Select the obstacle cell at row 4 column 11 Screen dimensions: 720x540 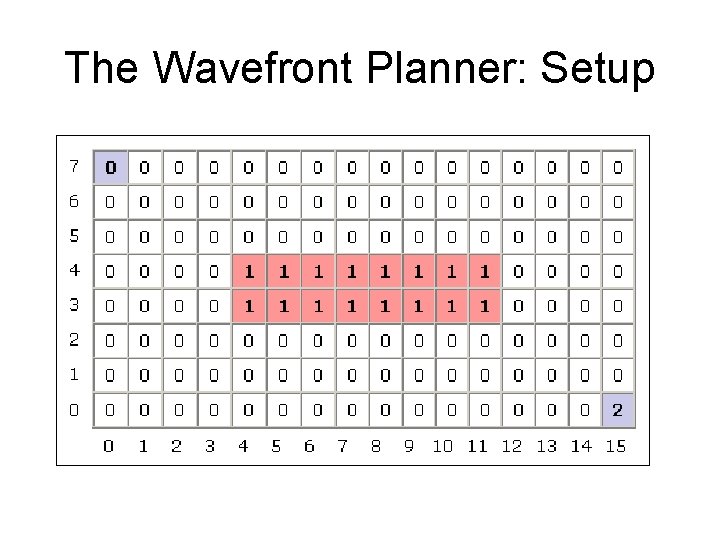(483, 270)
